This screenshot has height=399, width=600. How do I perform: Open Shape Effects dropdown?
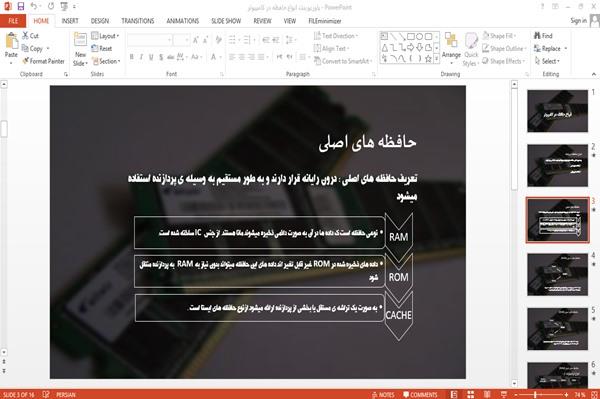(503, 61)
